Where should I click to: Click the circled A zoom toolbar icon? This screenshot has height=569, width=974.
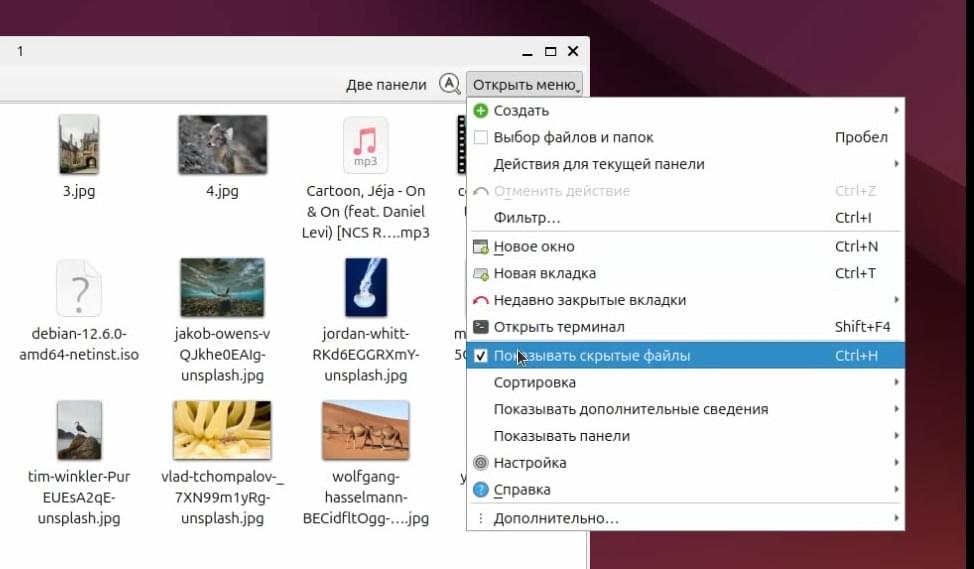tap(449, 84)
